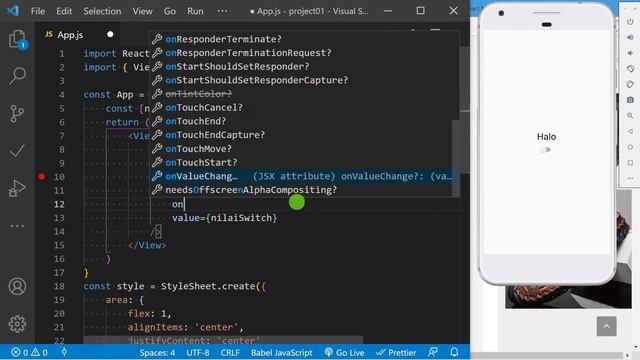This screenshot has width=640, height=360.
Task: Click emulator back triangle button
Action: (x=630, y=131)
